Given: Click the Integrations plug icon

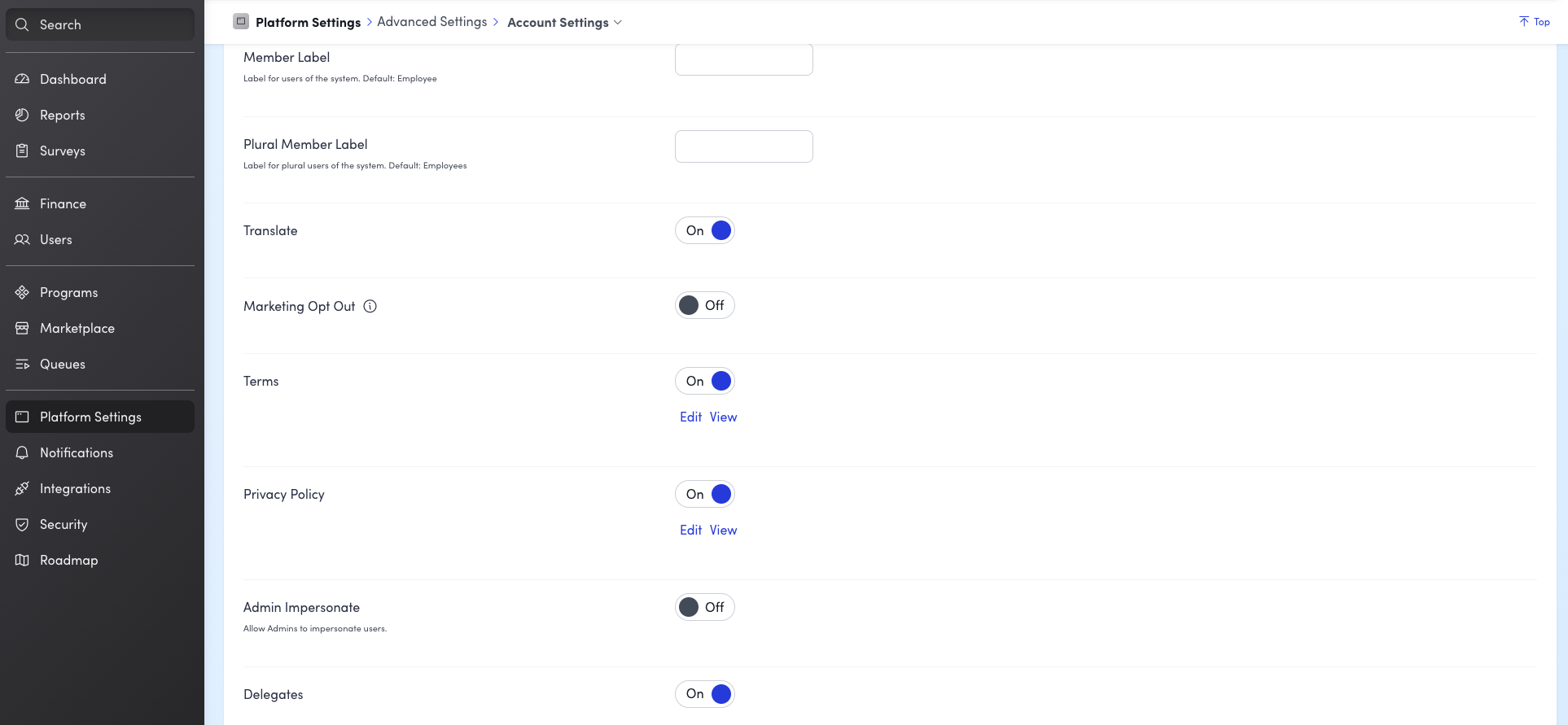Looking at the screenshot, I should (22, 488).
